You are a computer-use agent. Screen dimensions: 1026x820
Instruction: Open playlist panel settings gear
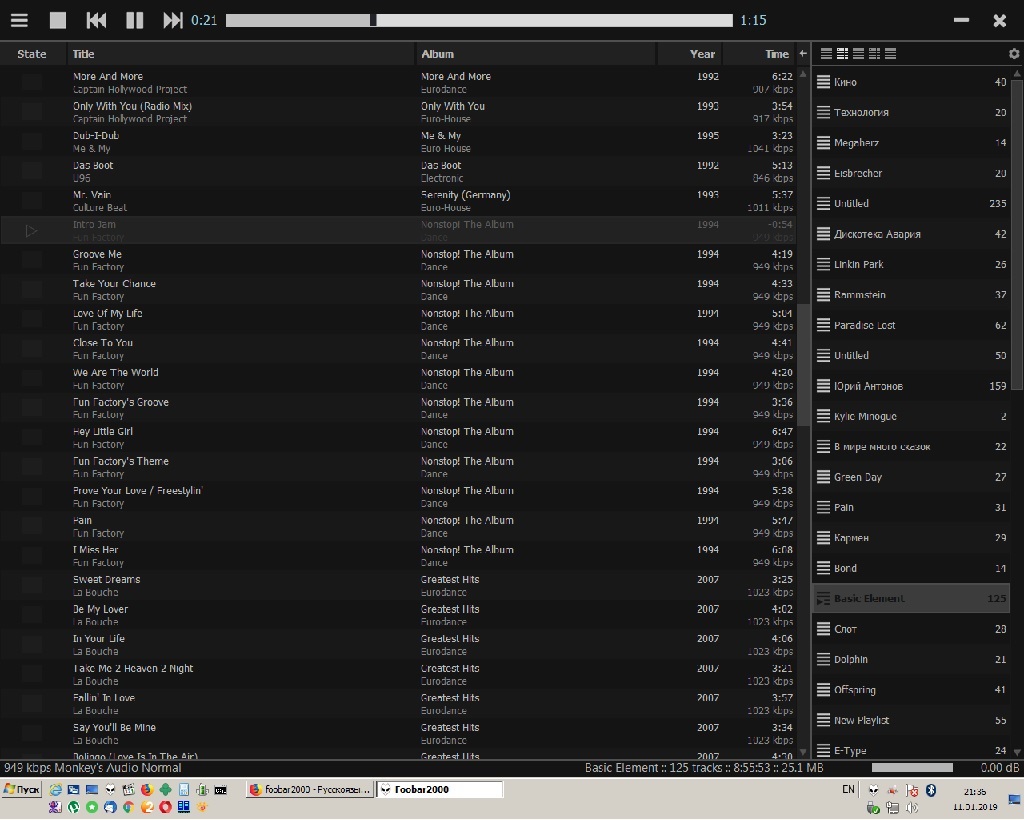tap(1014, 54)
